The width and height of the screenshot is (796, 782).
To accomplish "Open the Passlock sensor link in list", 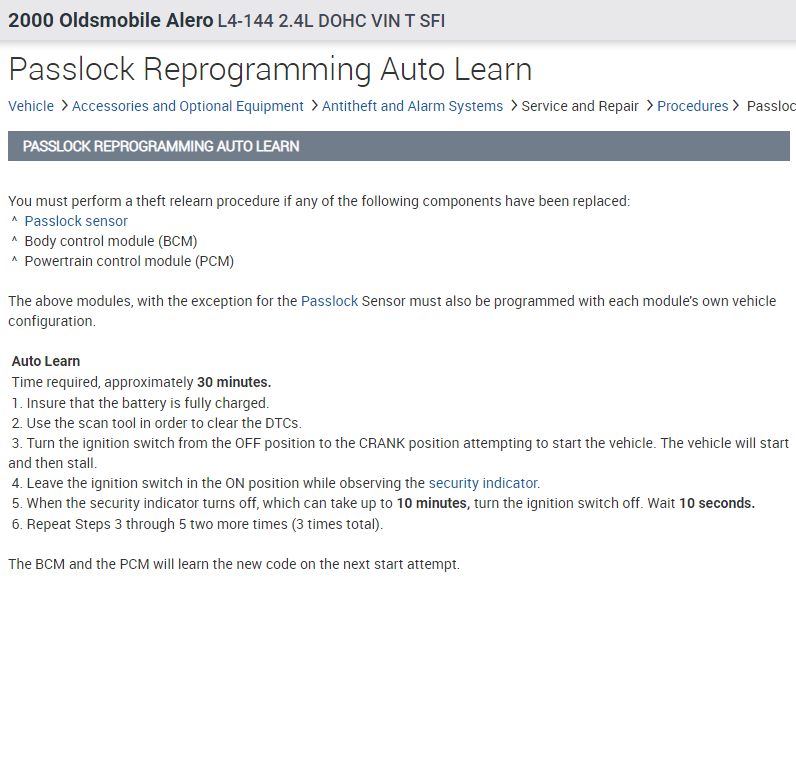I will (76, 221).
